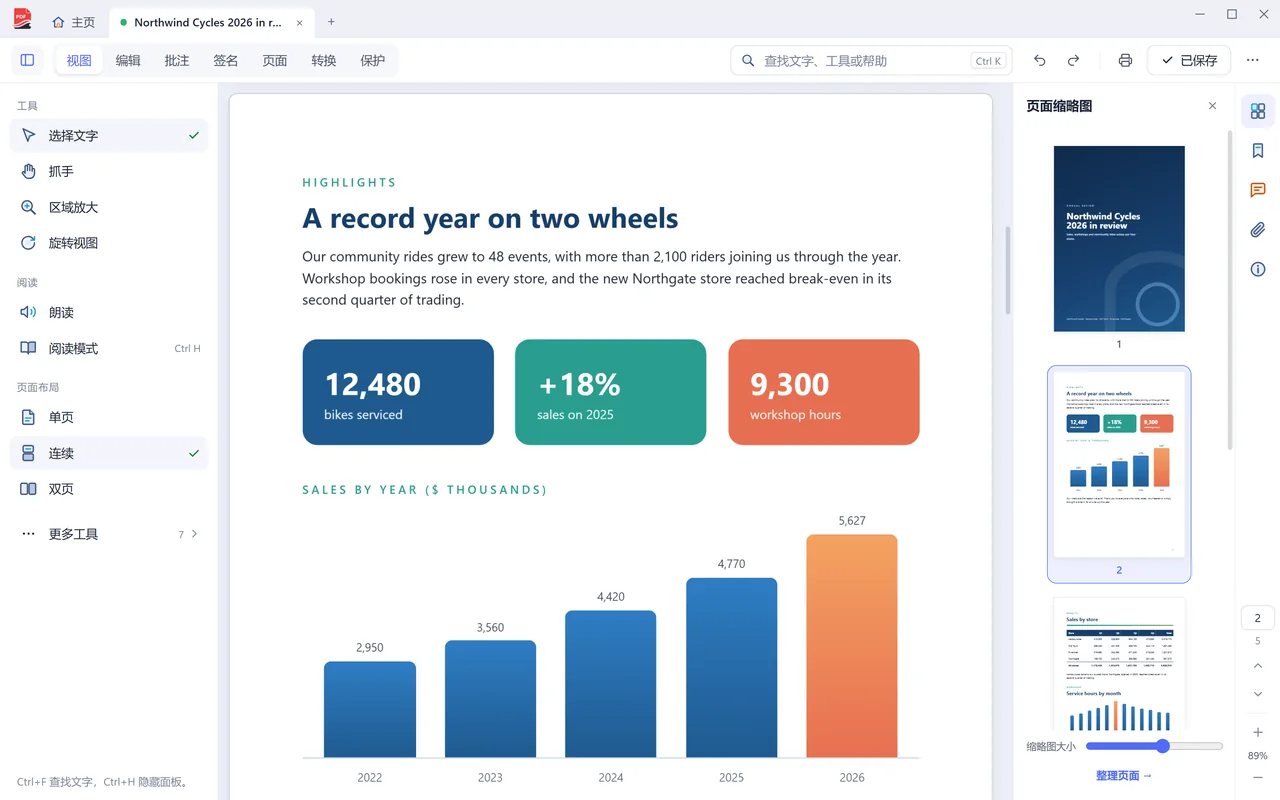Click the 已保存 saved button
Image resolution: width=1280 pixels, height=800 pixels.
pos(1189,60)
